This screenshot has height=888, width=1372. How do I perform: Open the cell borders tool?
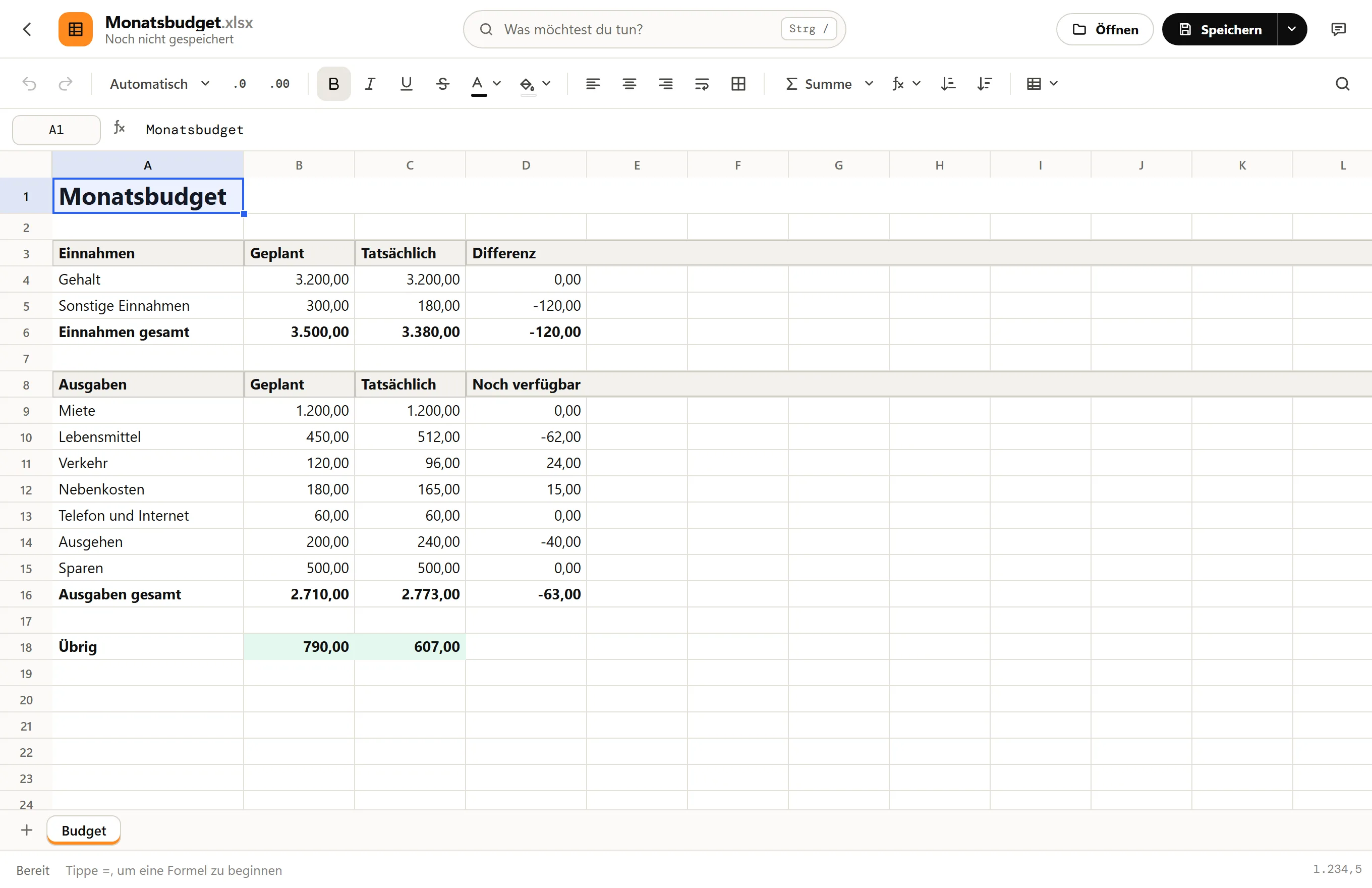(x=738, y=84)
